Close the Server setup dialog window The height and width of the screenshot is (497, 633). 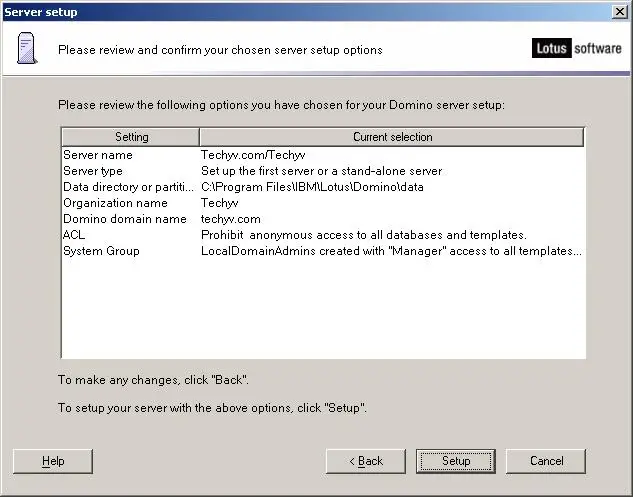(620, 12)
